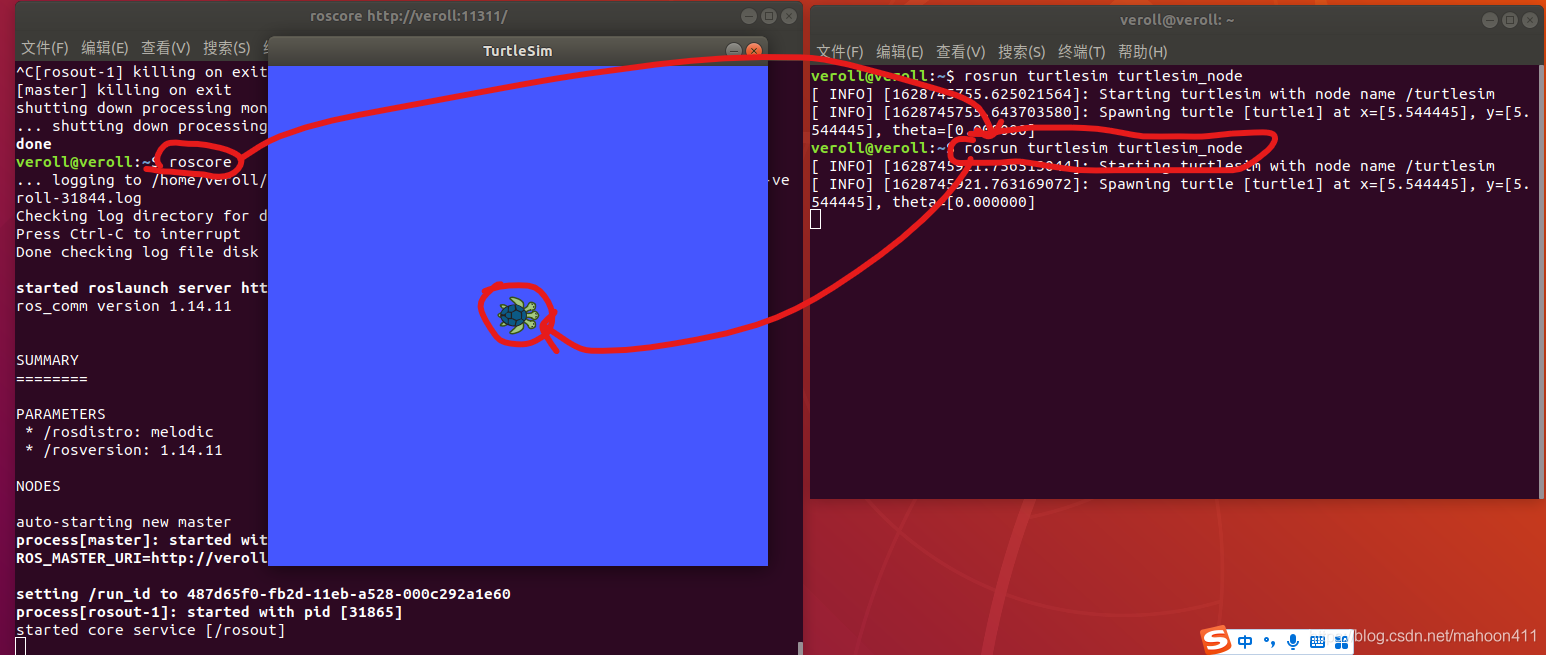Minimize the roscore terminal window

click(x=748, y=15)
